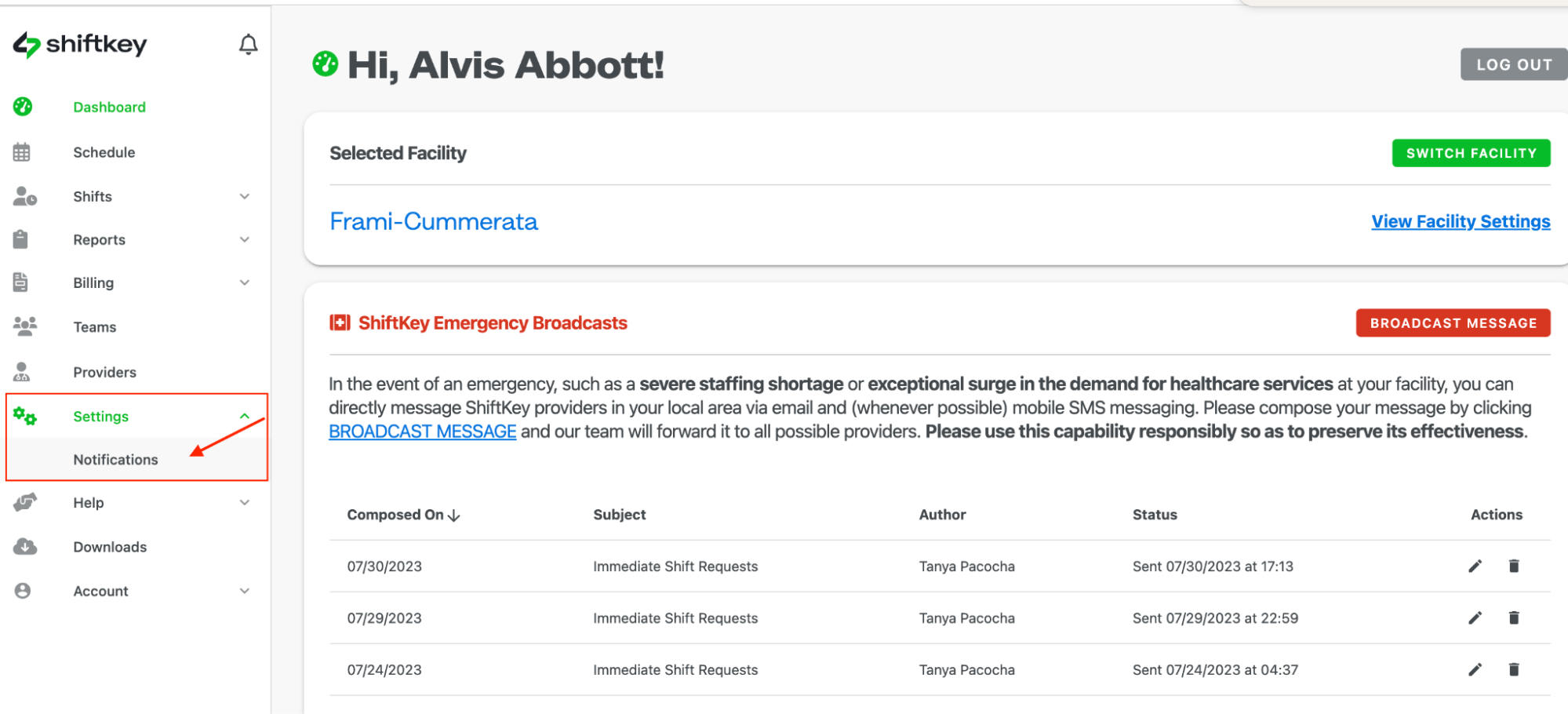This screenshot has width=1568, height=714.
Task: Go to the Dashboard menu item
Action: [109, 107]
